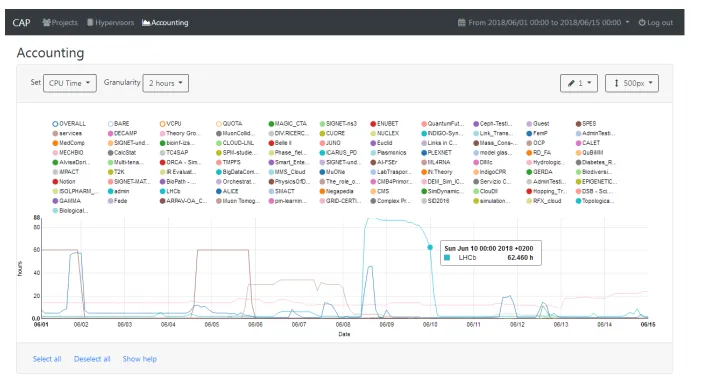Click the DECAMP pink legend marker
The image size is (704, 378).
click(110, 133)
